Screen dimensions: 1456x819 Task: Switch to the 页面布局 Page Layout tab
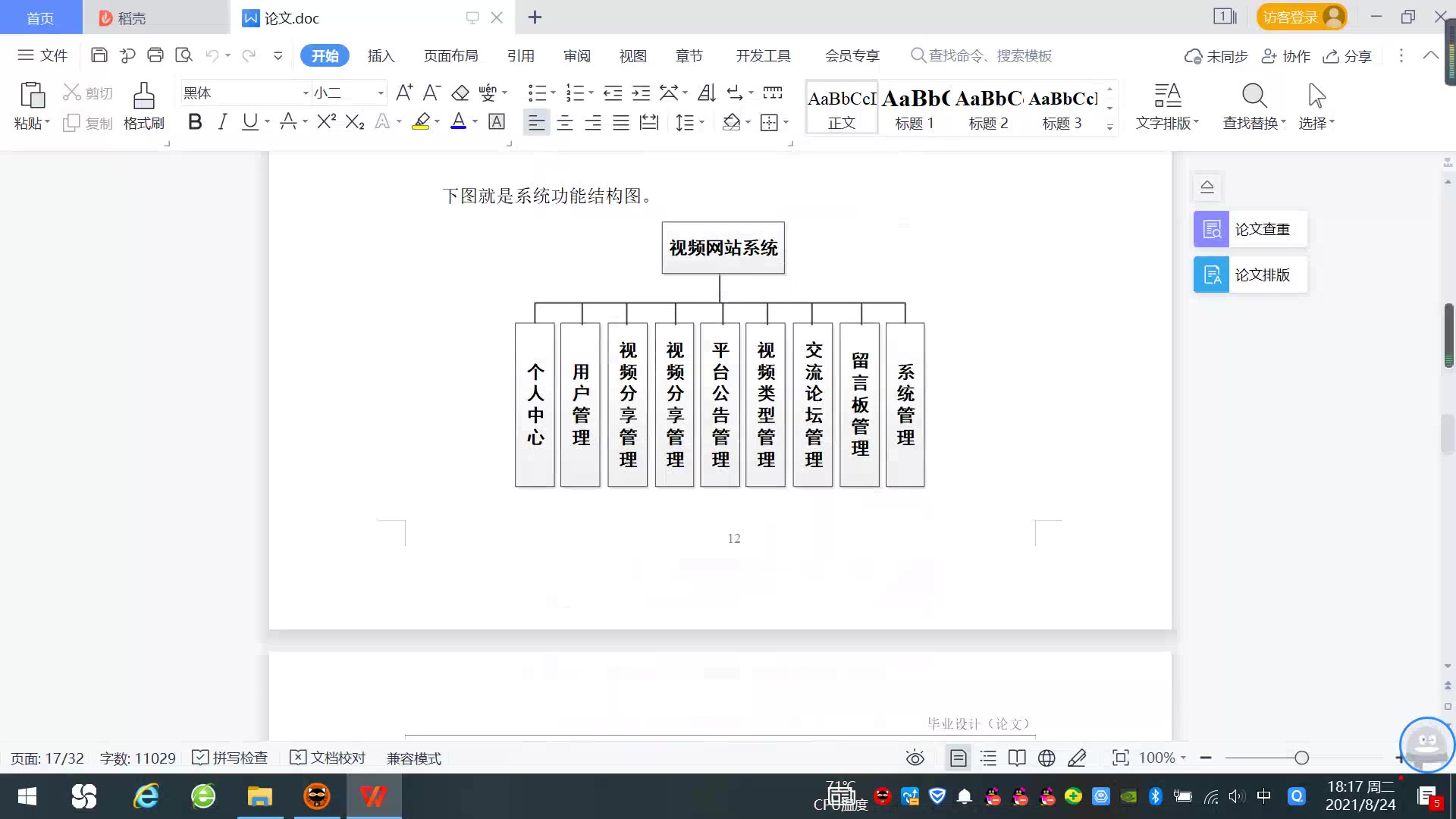[x=450, y=55]
